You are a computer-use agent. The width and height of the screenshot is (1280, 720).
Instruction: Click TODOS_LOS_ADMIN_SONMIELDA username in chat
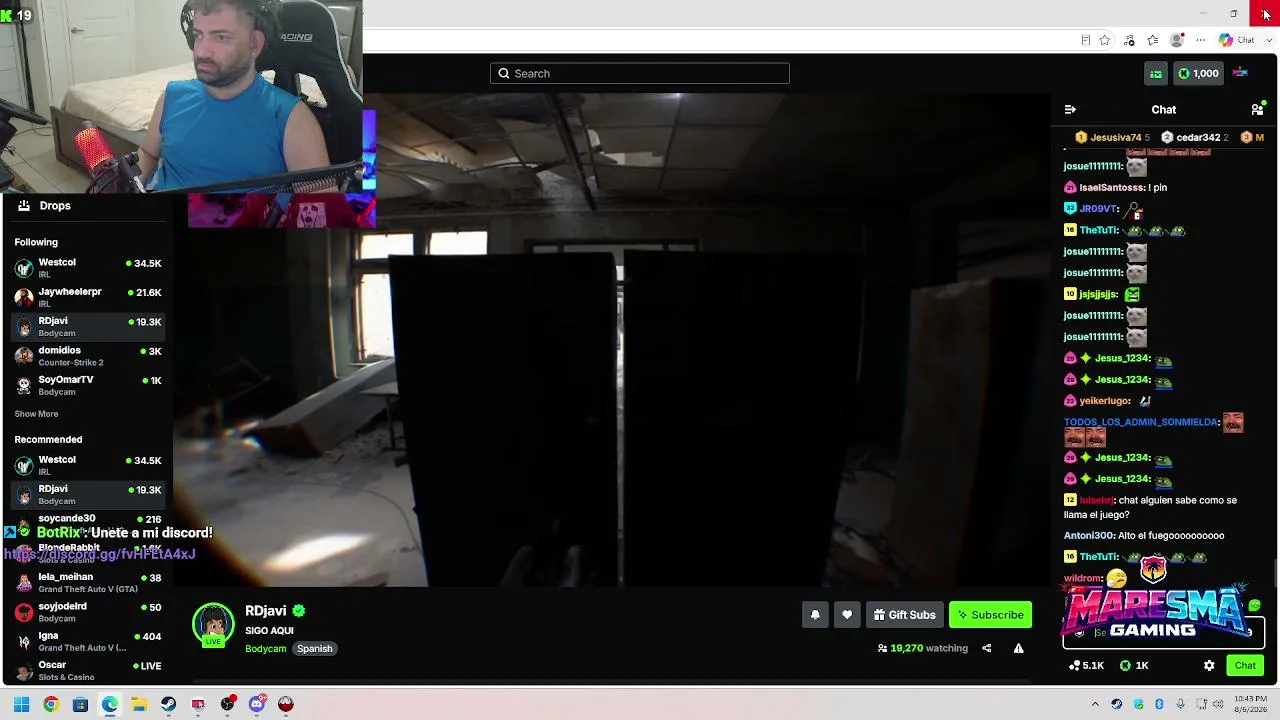[x=1141, y=422]
